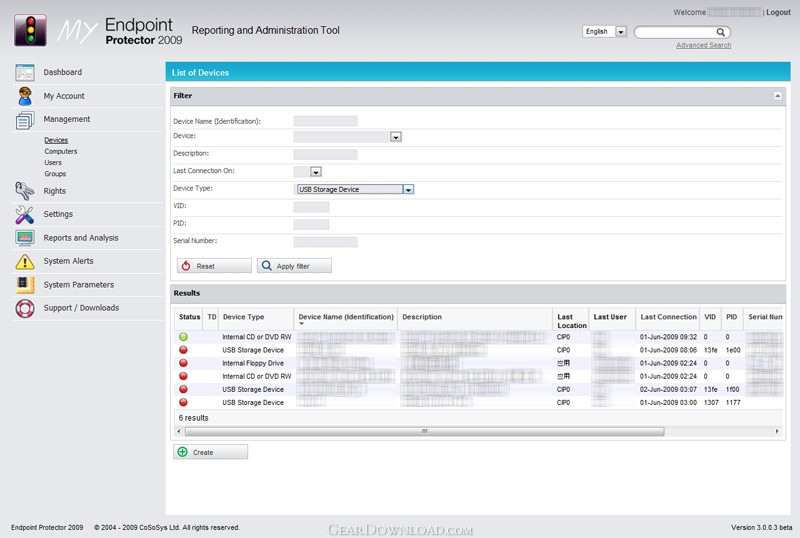Open Rights menu item
This screenshot has width=800, height=538.
click(x=55, y=191)
